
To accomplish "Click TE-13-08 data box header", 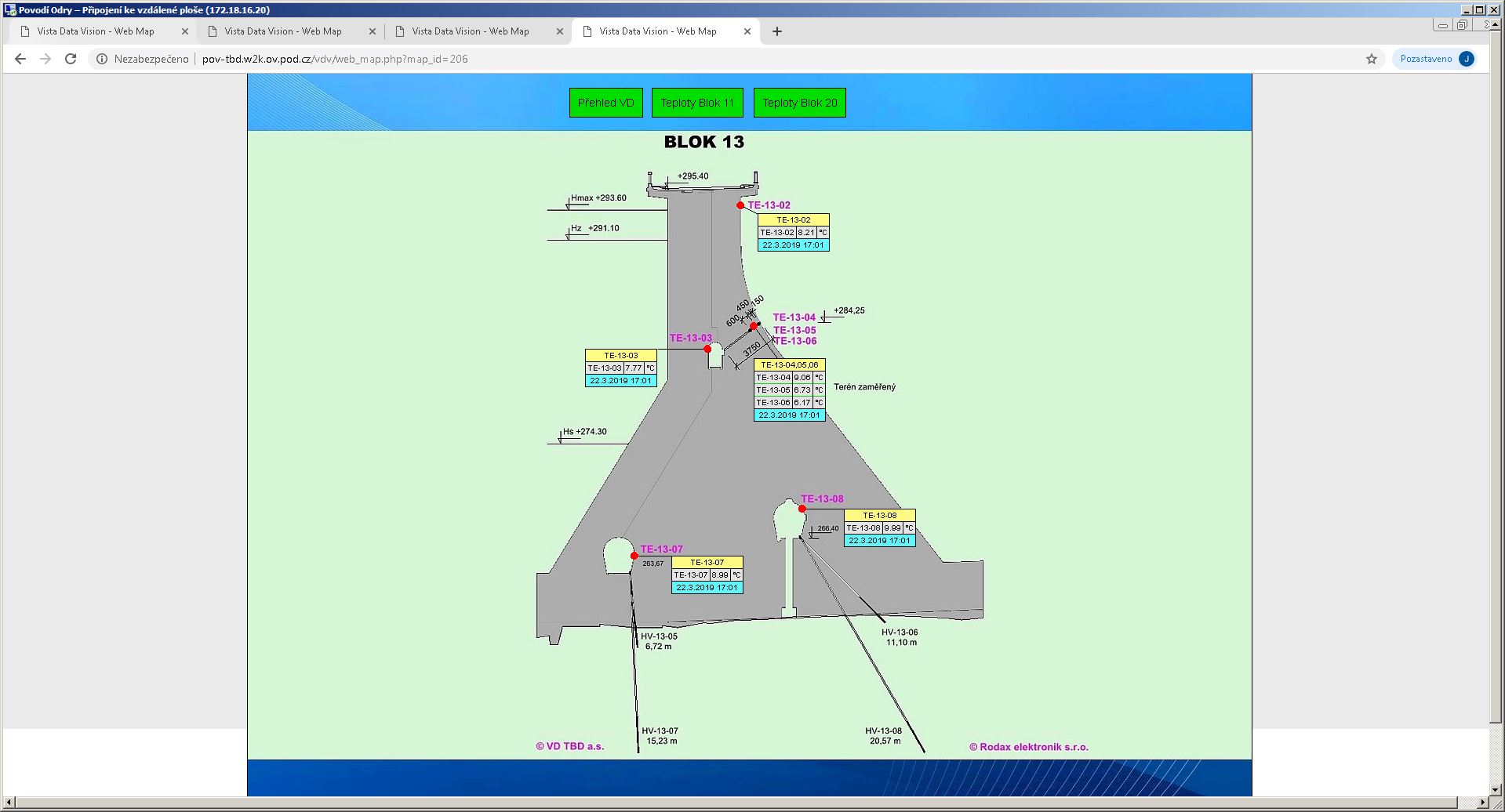I will pos(880,516).
